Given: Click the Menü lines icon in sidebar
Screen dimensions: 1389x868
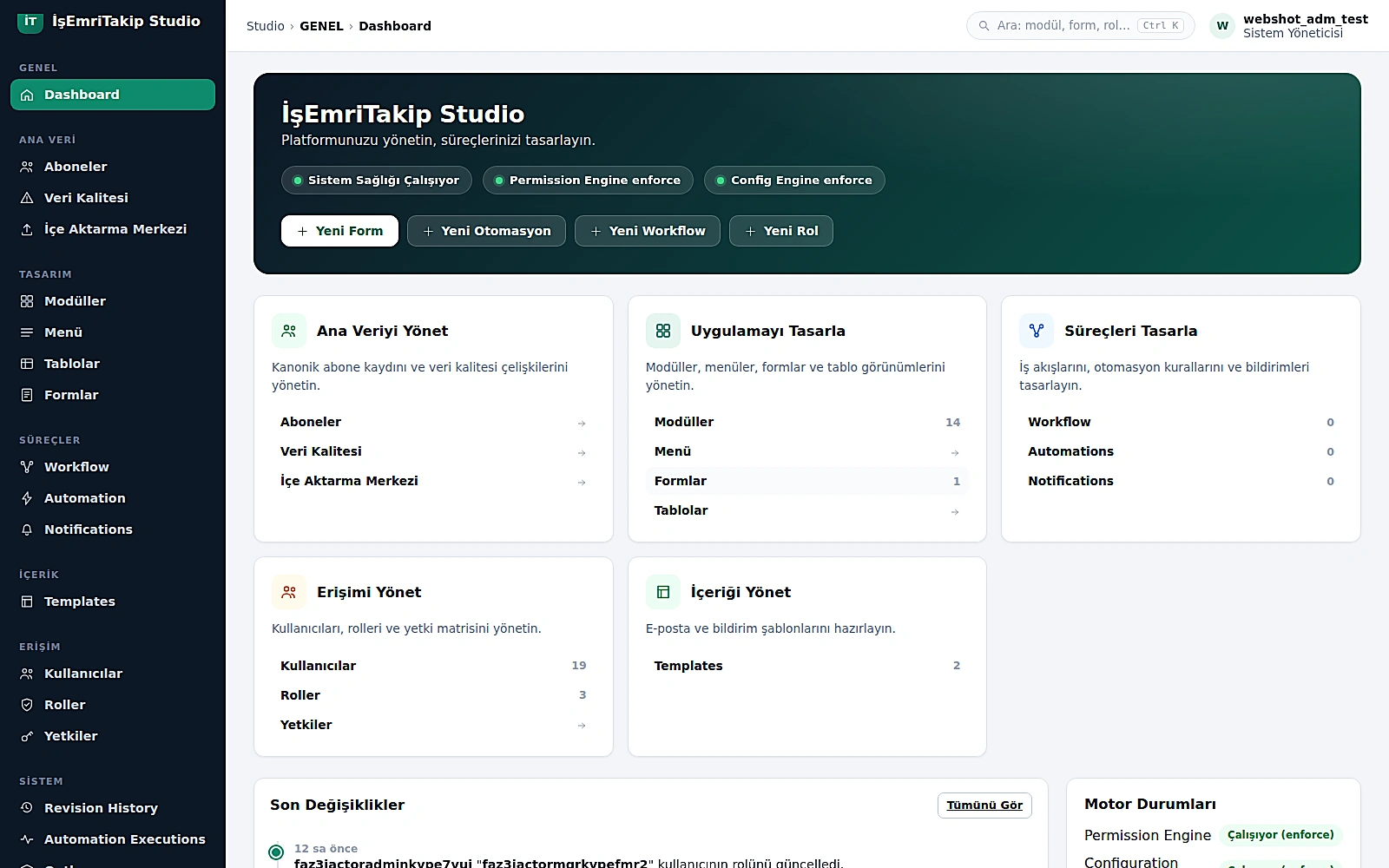Looking at the screenshot, I should (x=27, y=332).
